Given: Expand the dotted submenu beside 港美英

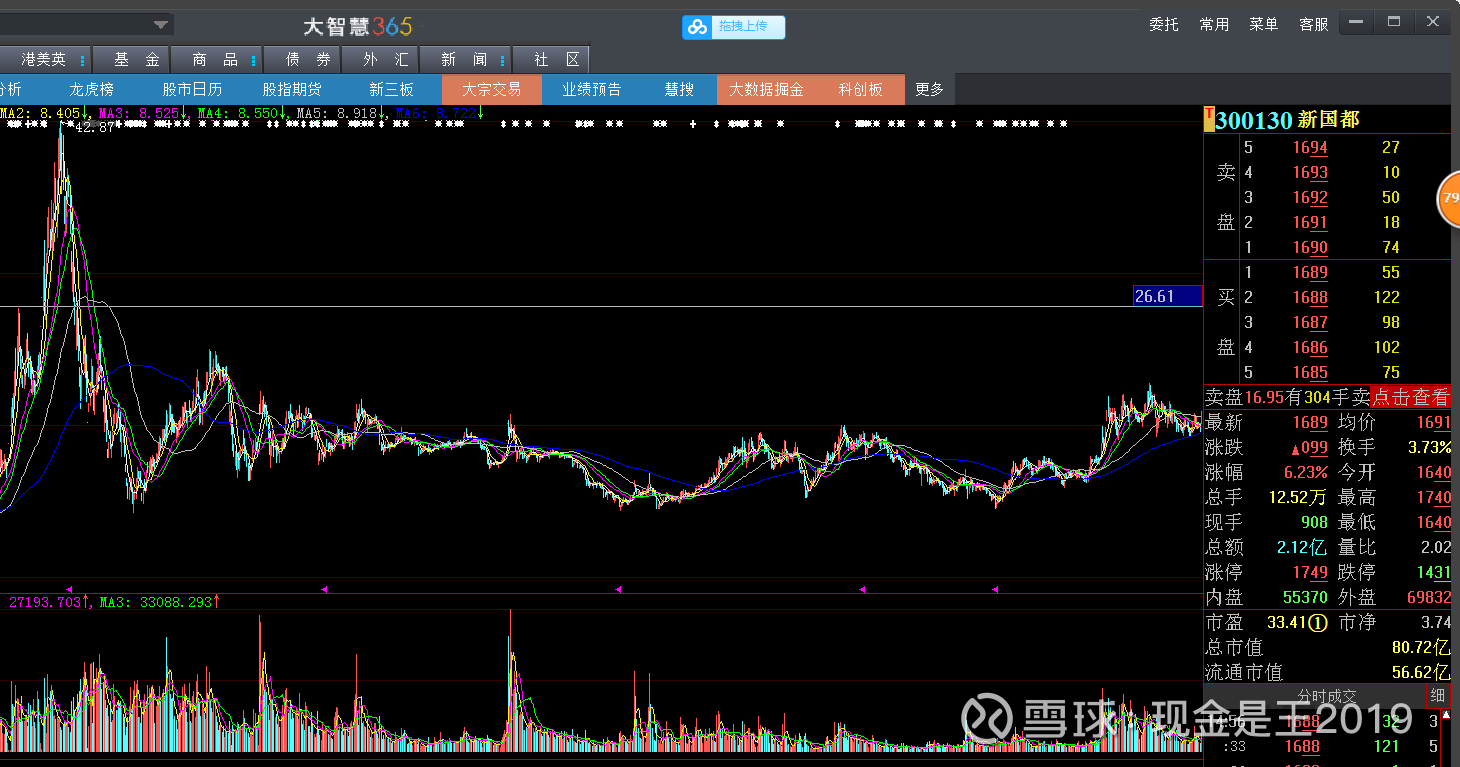Looking at the screenshot, I should (82, 60).
